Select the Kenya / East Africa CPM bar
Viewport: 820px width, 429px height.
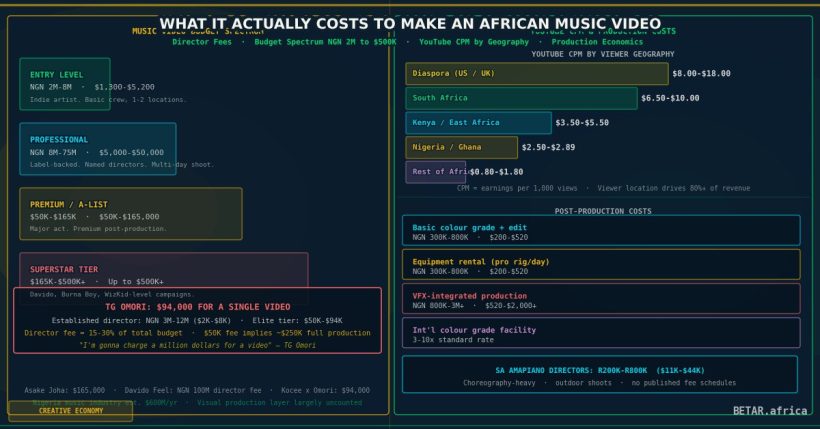479,123
